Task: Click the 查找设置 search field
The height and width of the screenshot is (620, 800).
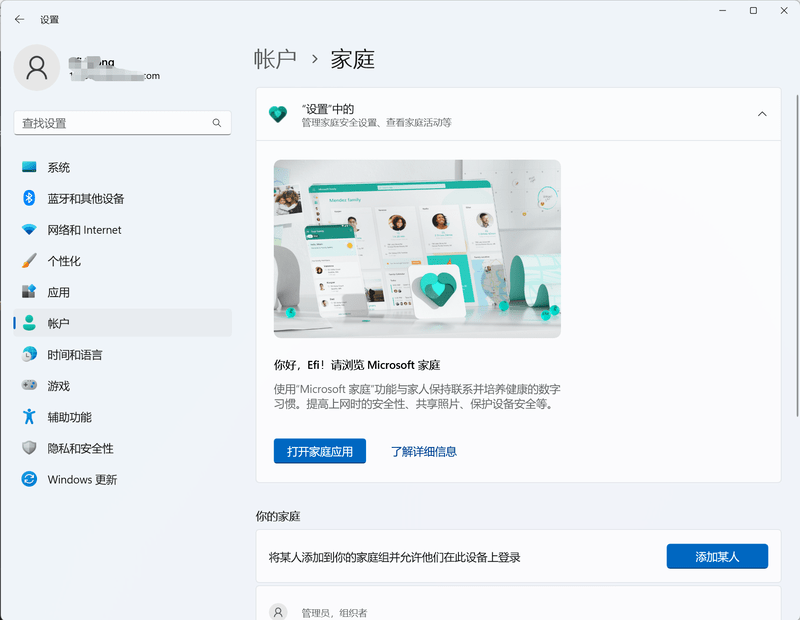Action: 122,123
